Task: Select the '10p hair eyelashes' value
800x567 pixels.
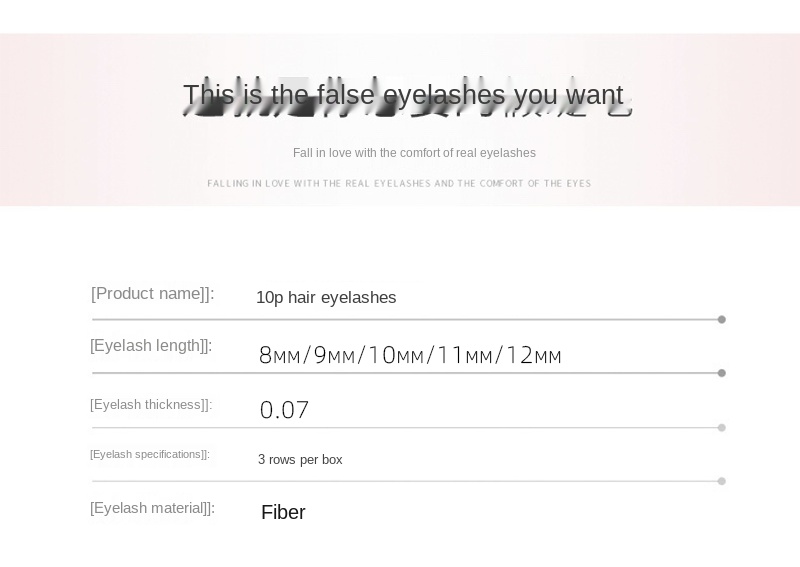Action: (326, 298)
